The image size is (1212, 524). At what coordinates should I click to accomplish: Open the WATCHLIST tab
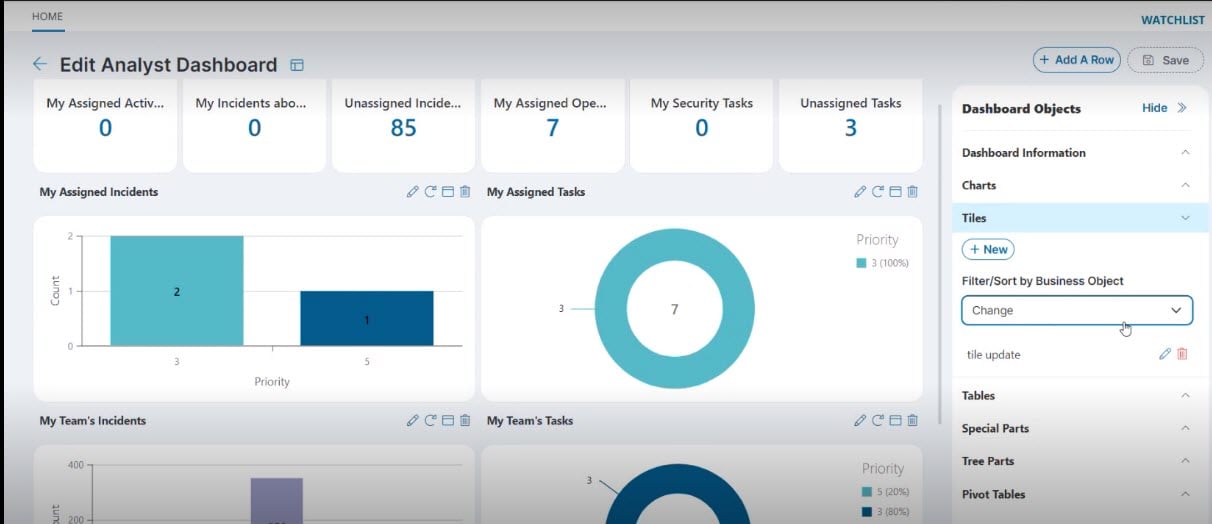[1174, 20]
